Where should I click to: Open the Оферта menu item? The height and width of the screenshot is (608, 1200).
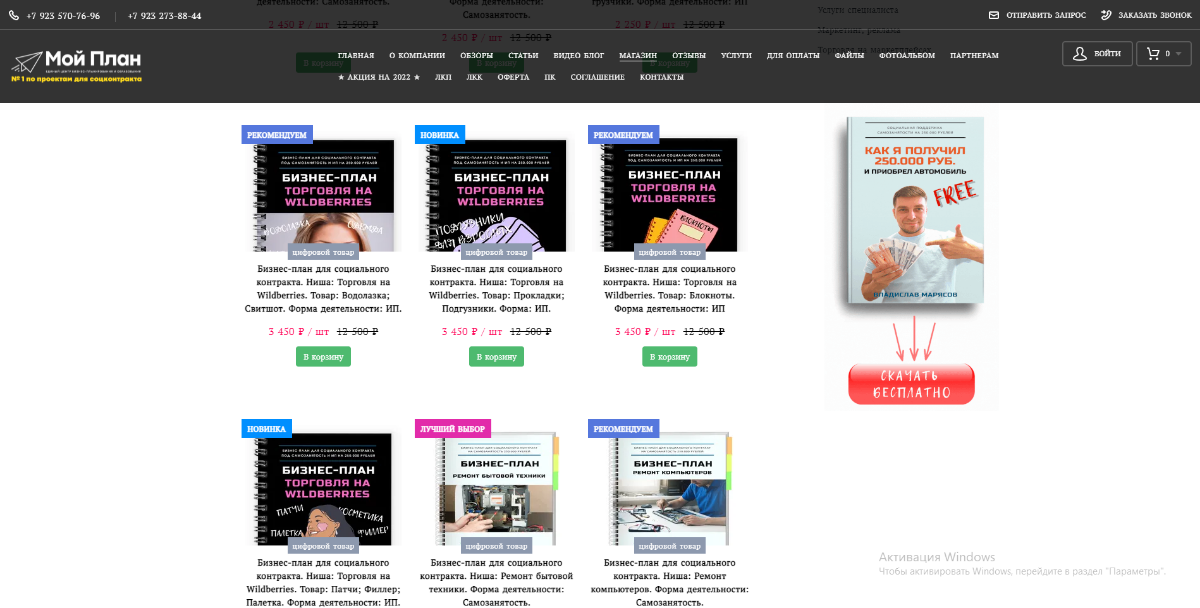(x=513, y=77)
